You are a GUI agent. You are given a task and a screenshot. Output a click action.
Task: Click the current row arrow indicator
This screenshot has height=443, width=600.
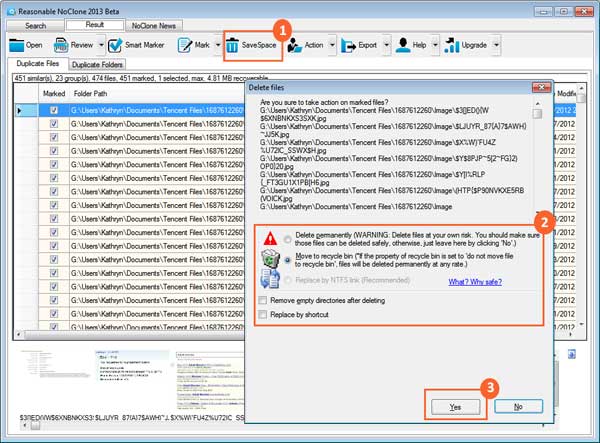[19, 111]
